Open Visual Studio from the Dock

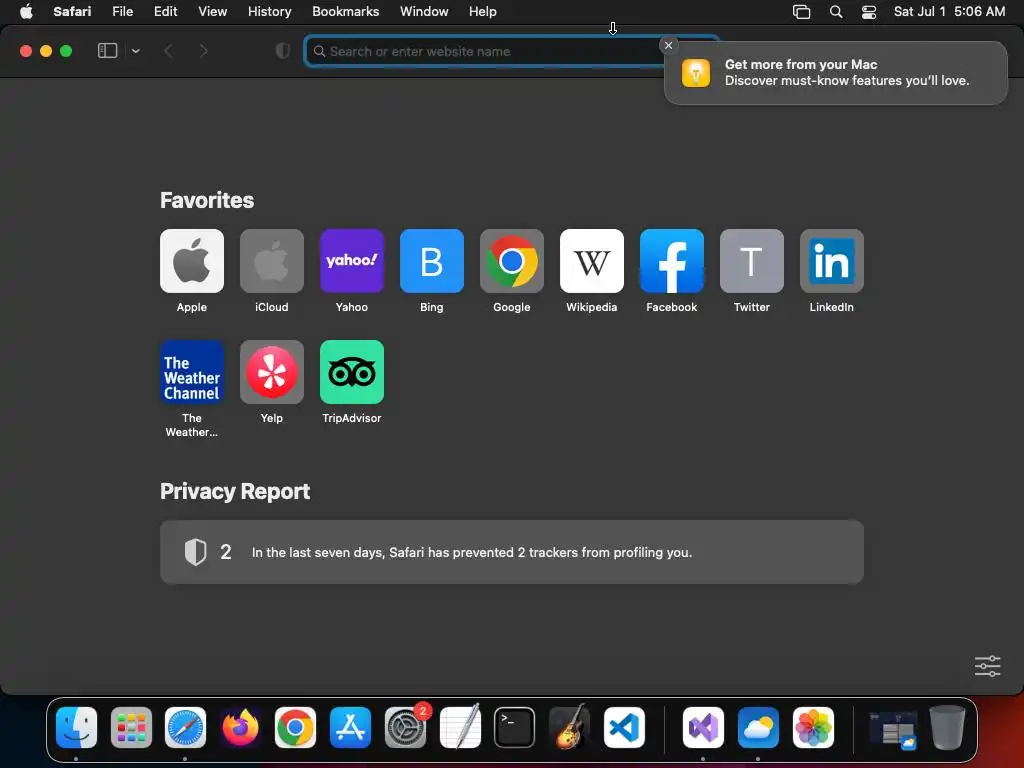703,727
